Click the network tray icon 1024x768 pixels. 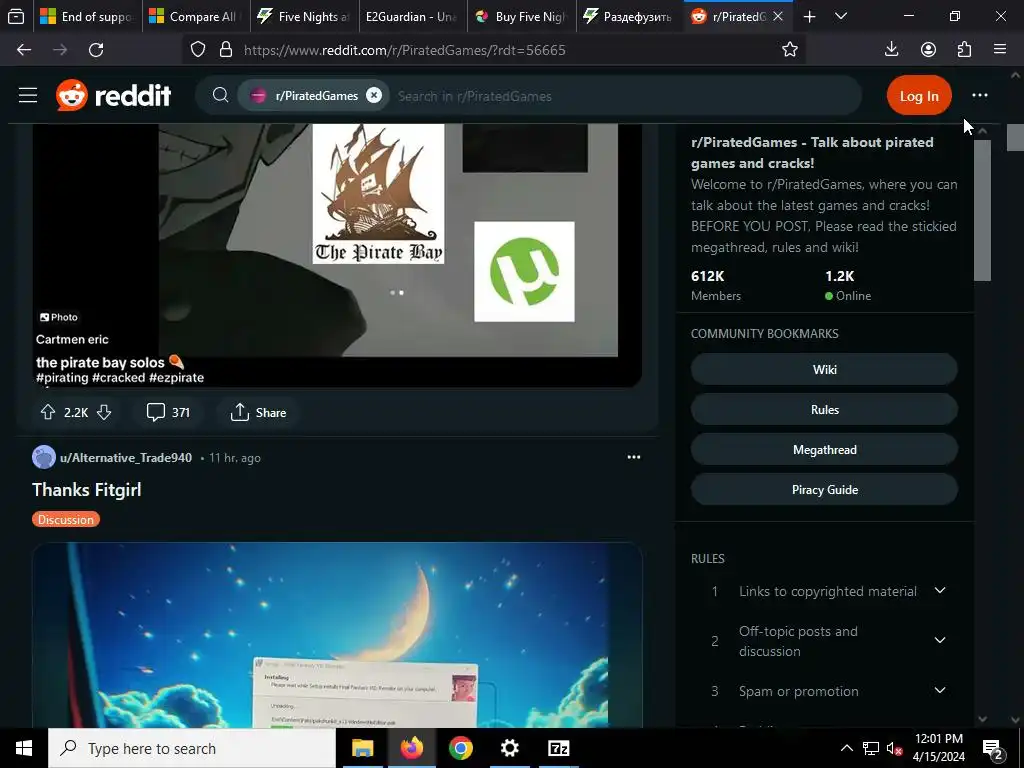click(x=871, y=748)
